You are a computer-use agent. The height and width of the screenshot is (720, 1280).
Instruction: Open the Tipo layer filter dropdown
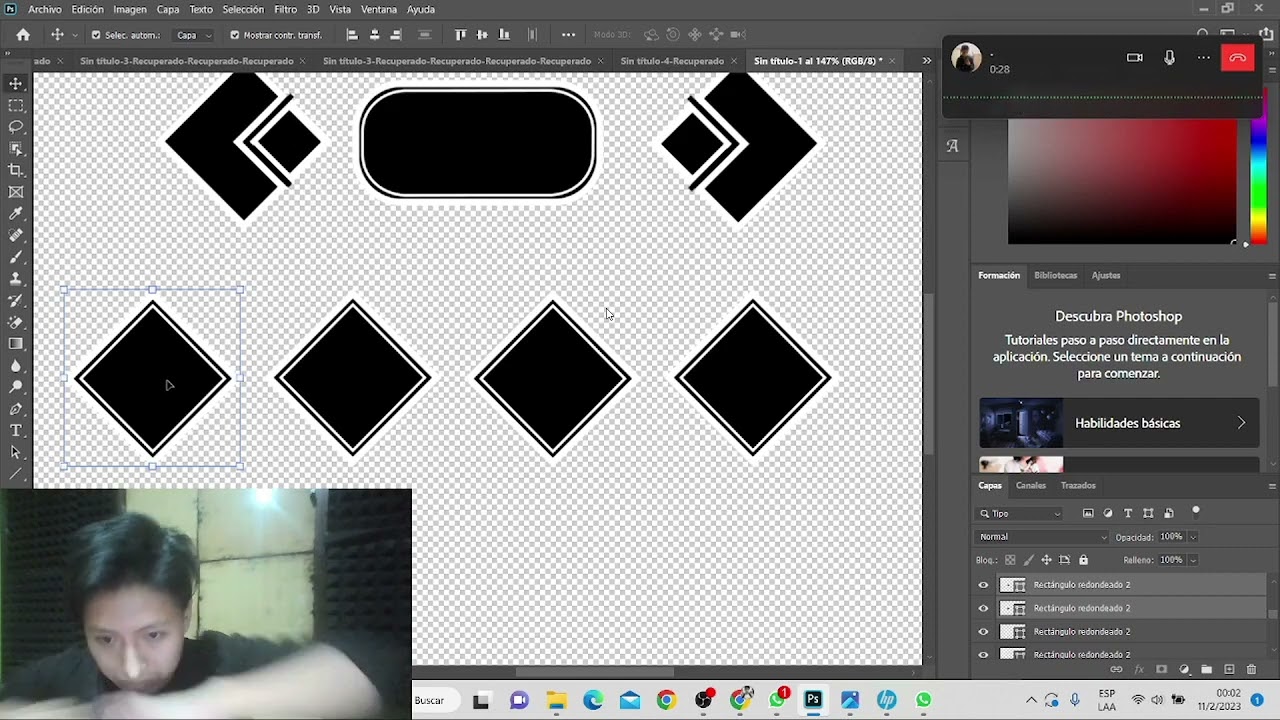tap(1020, 513)
